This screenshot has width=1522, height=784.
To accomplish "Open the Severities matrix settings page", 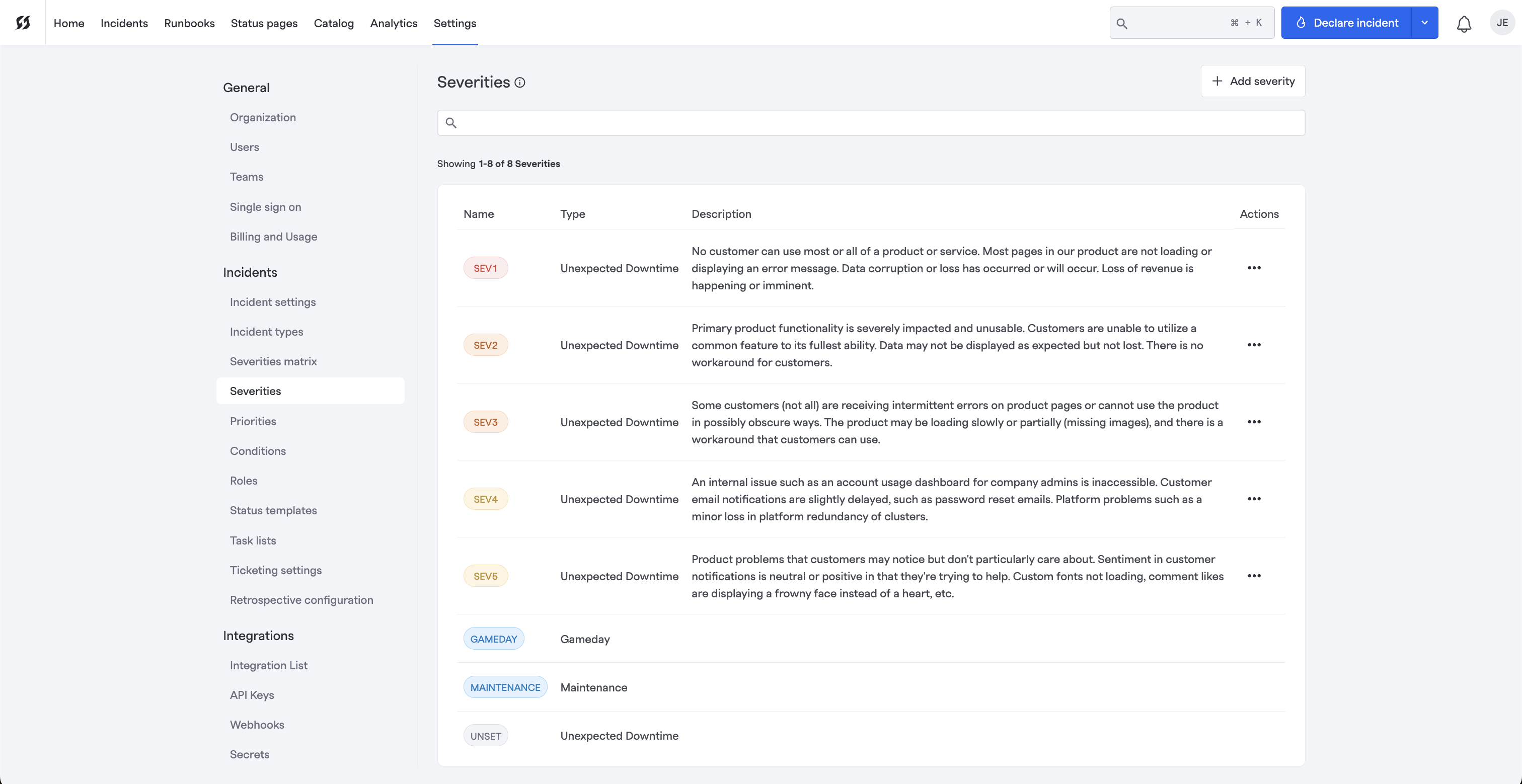I will coord(272,361).
